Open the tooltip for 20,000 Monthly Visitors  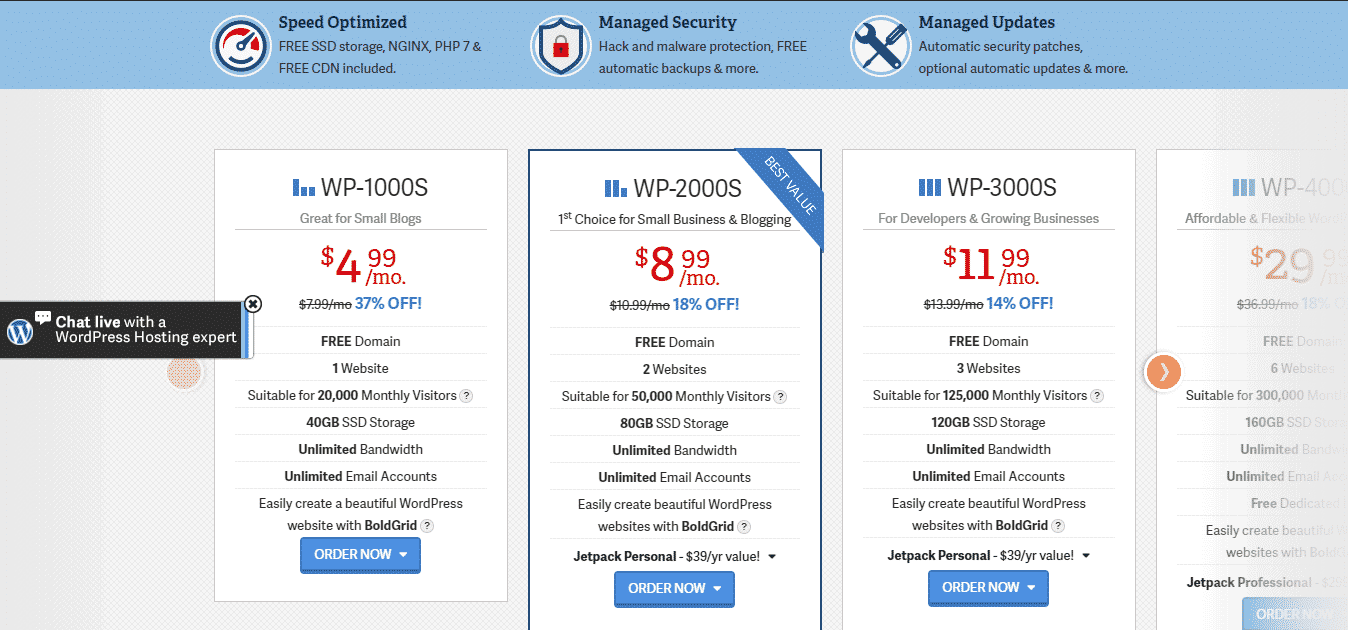[x=466, y=395]
